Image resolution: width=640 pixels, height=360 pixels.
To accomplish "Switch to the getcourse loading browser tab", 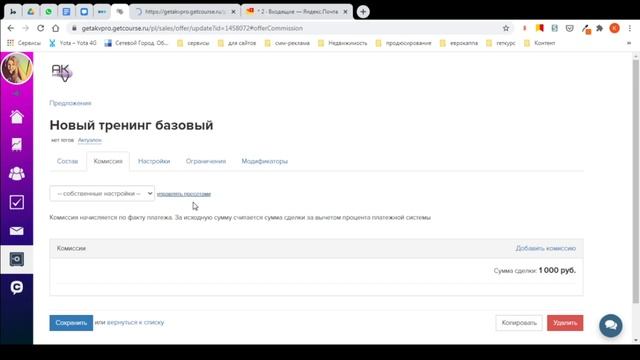I will 185,12.
